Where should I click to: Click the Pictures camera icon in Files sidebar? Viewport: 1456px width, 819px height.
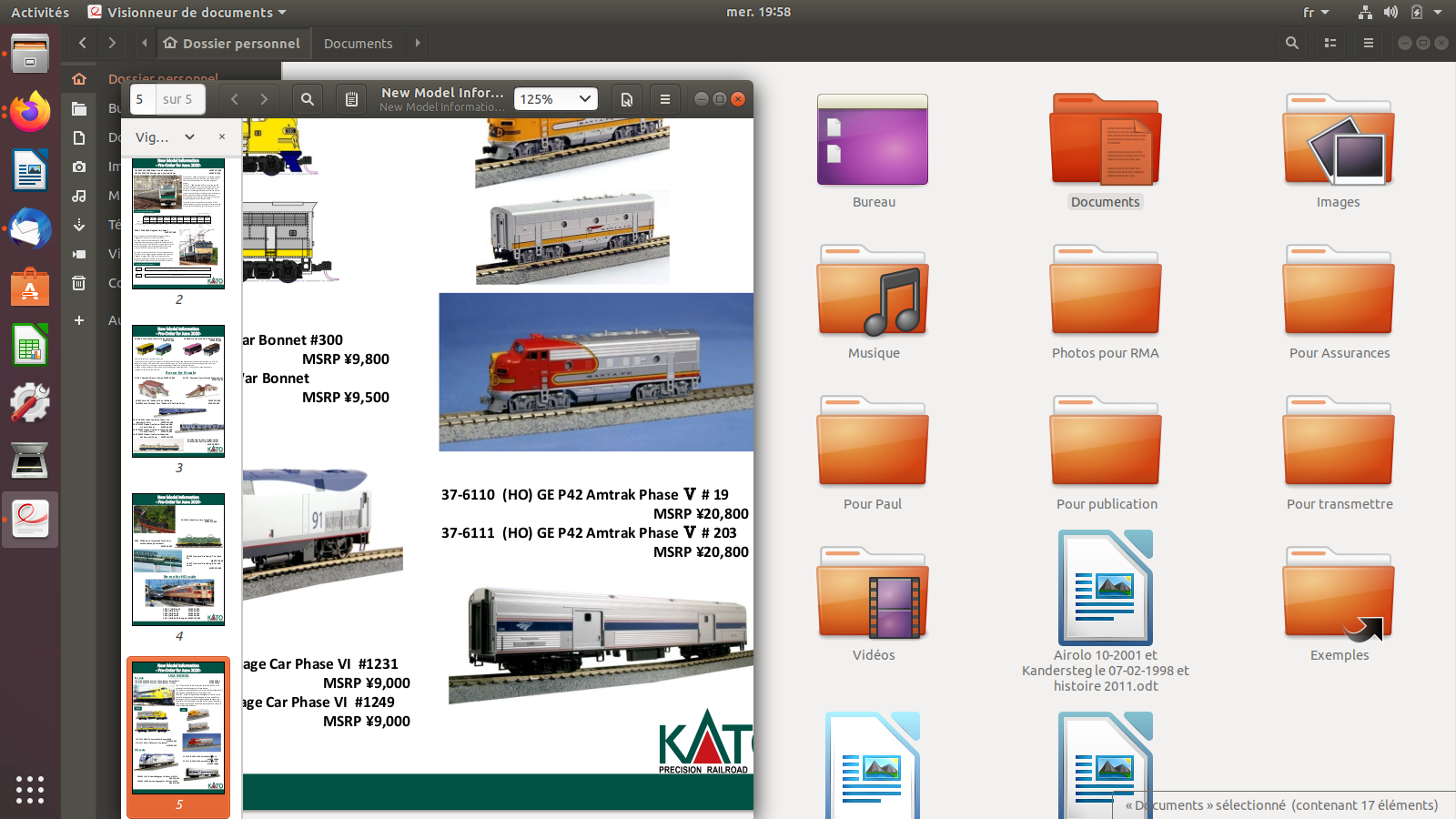(79, 167)
